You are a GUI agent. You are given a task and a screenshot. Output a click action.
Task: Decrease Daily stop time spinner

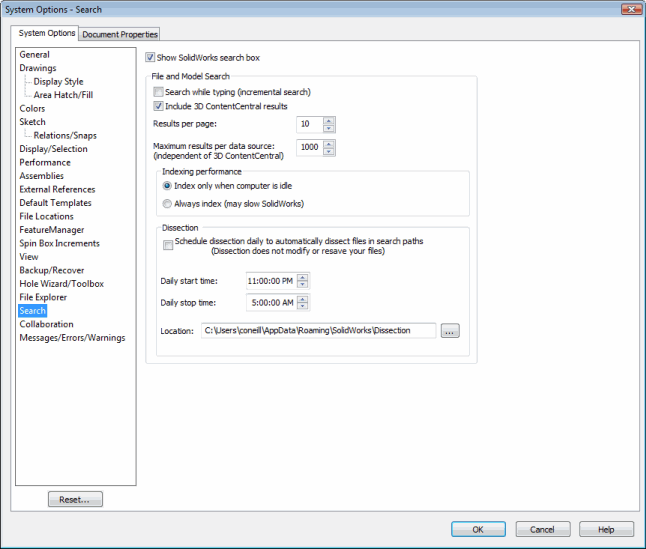pyautogui.click(x=302, y=307)
